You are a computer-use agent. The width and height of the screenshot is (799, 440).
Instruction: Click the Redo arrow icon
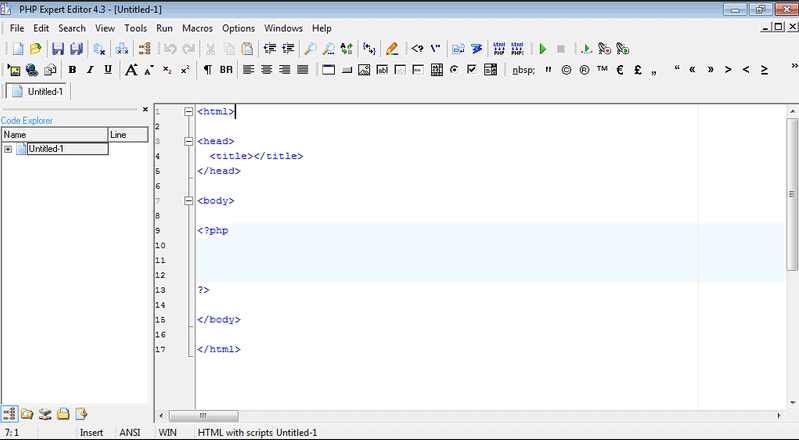tap(189, 49)
